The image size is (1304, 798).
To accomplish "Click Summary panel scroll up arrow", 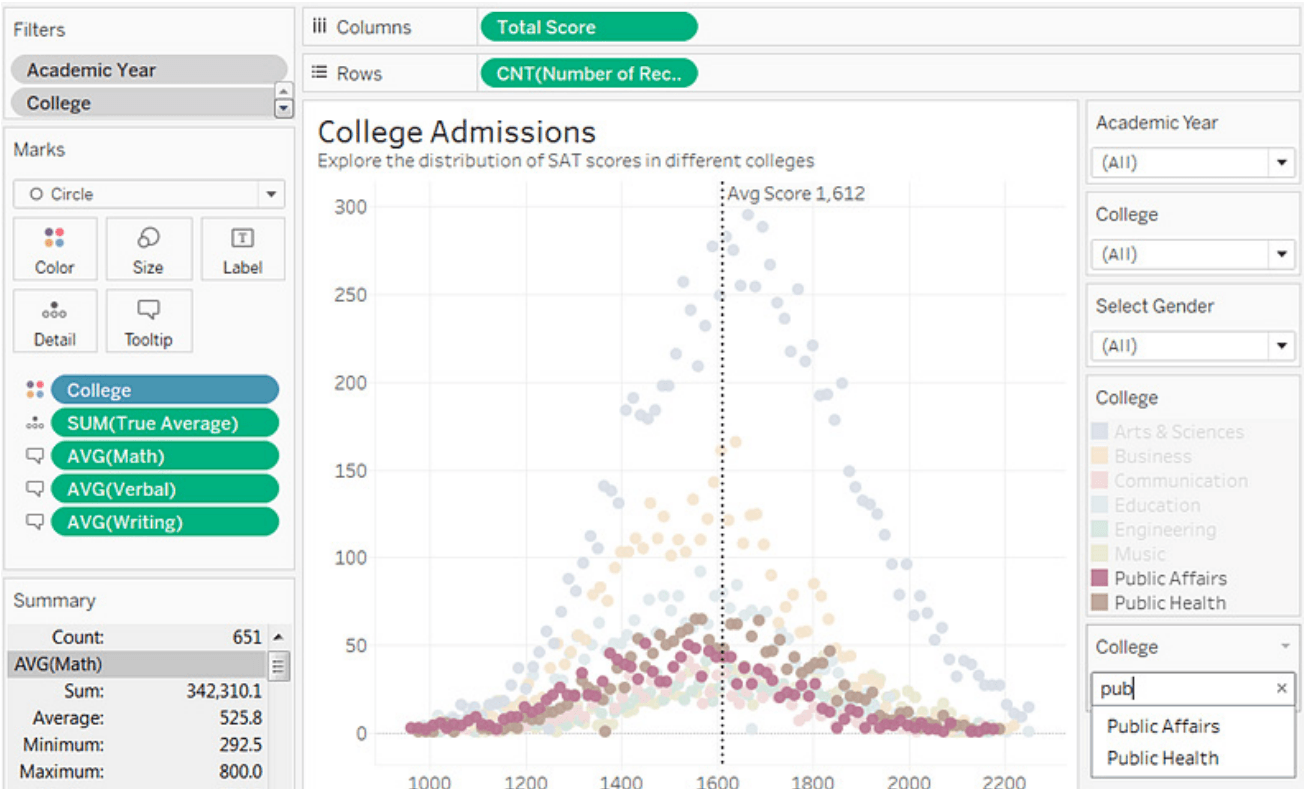I will point(278,637).
